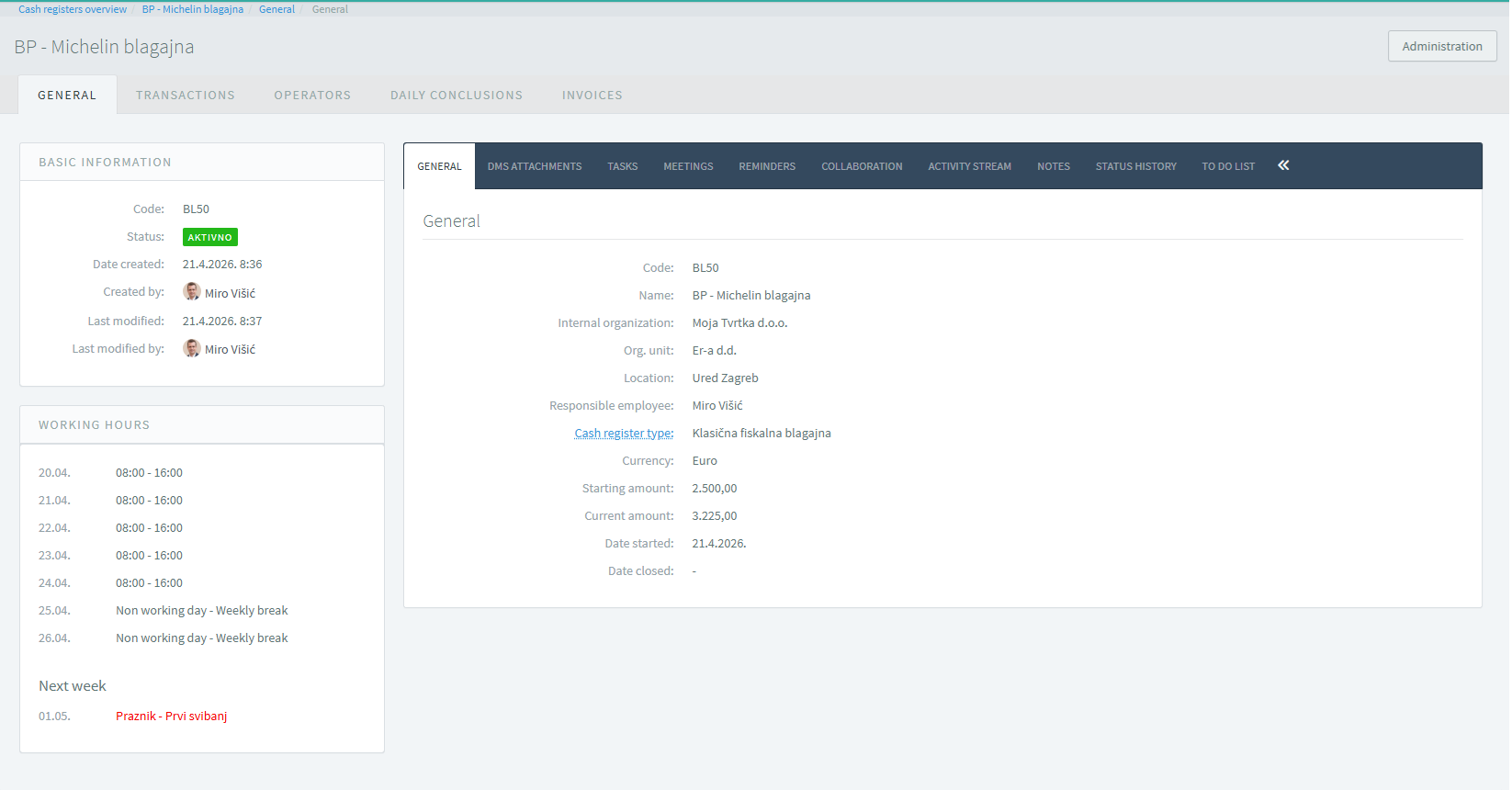Click the double-chevron collapse icon in tab bar

(x=1283, y=165)
